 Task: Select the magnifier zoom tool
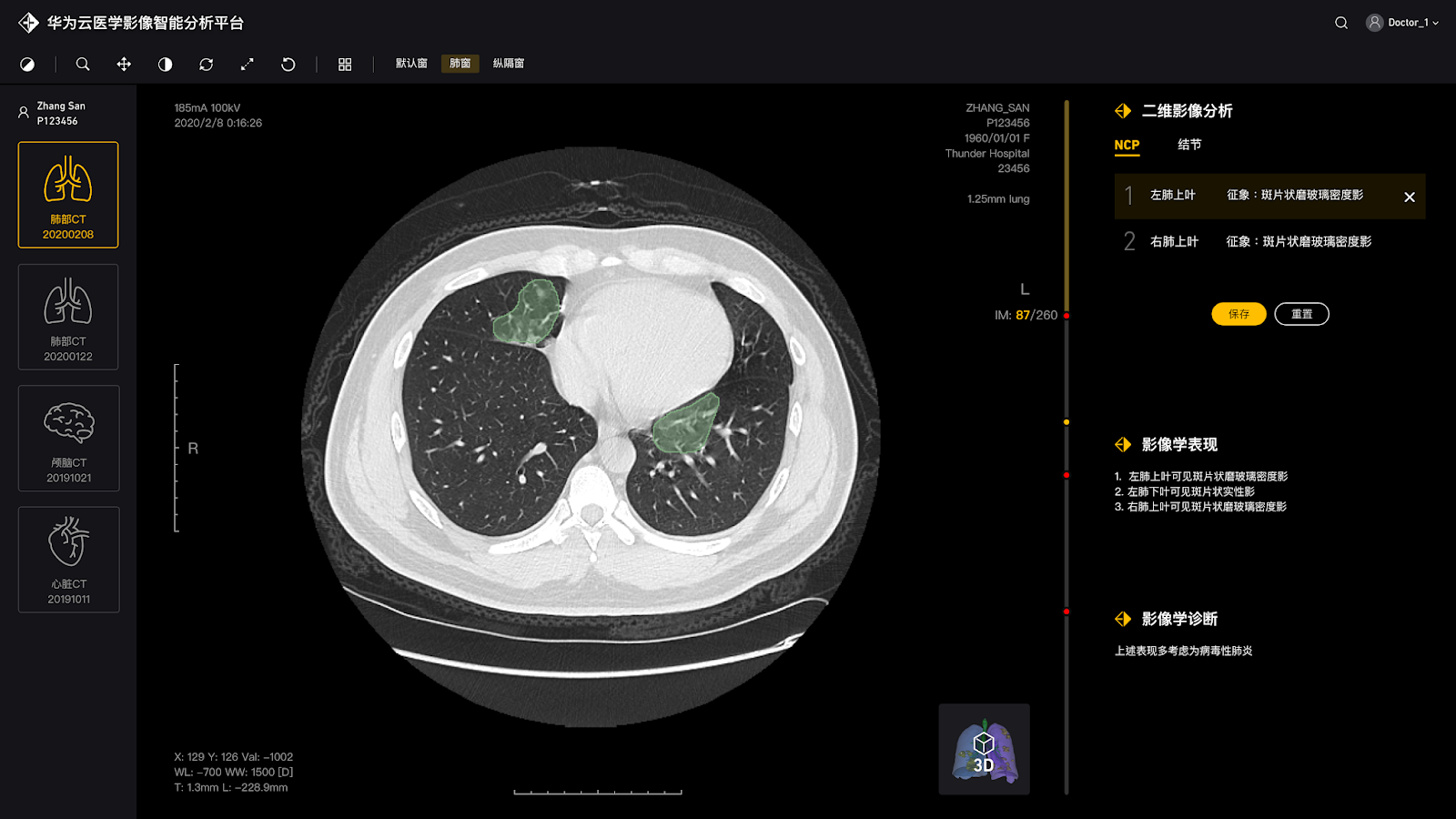[82, 65]
